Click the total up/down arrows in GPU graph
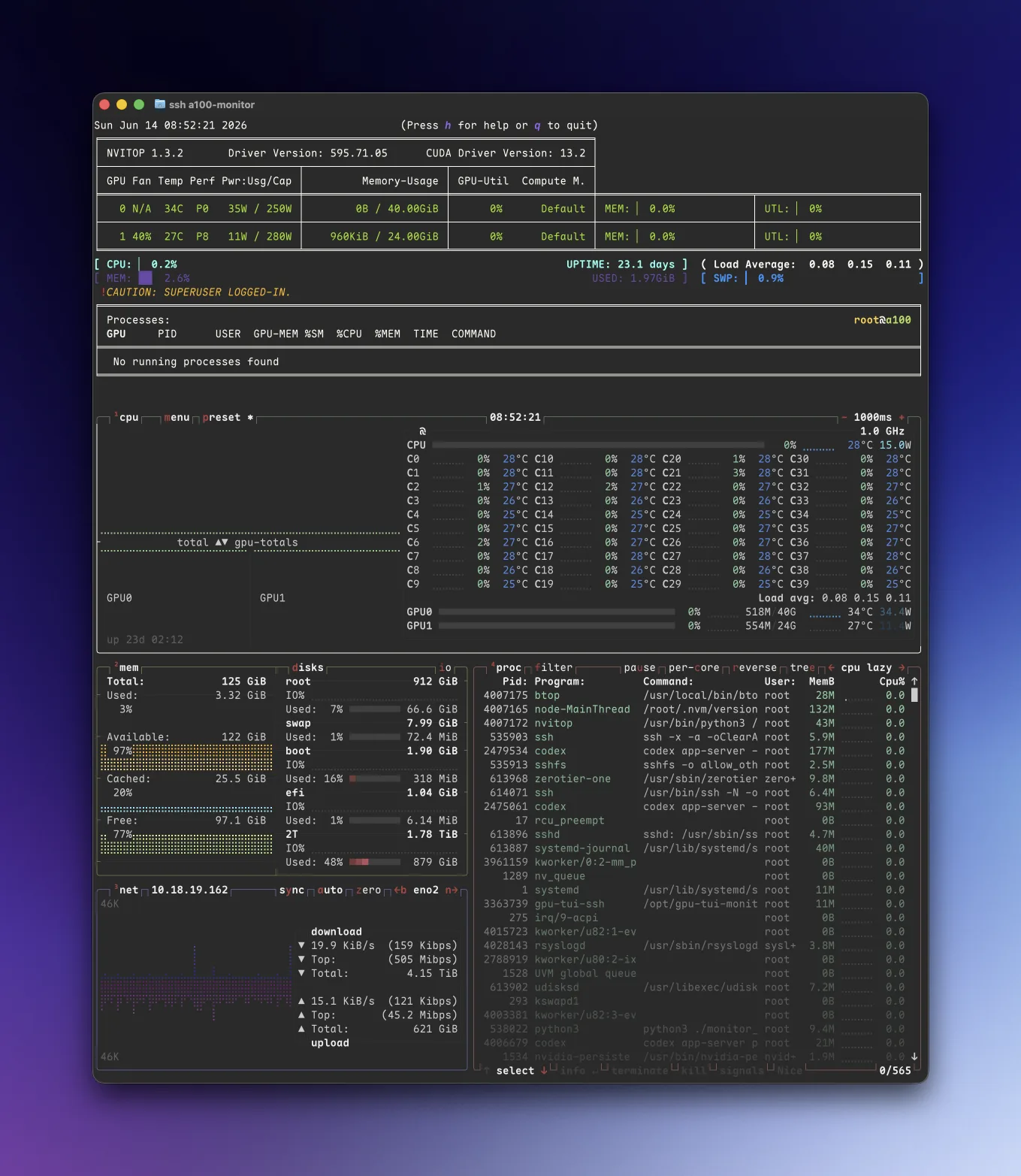The image size is (1021, 1176). [x=222, y=542]
